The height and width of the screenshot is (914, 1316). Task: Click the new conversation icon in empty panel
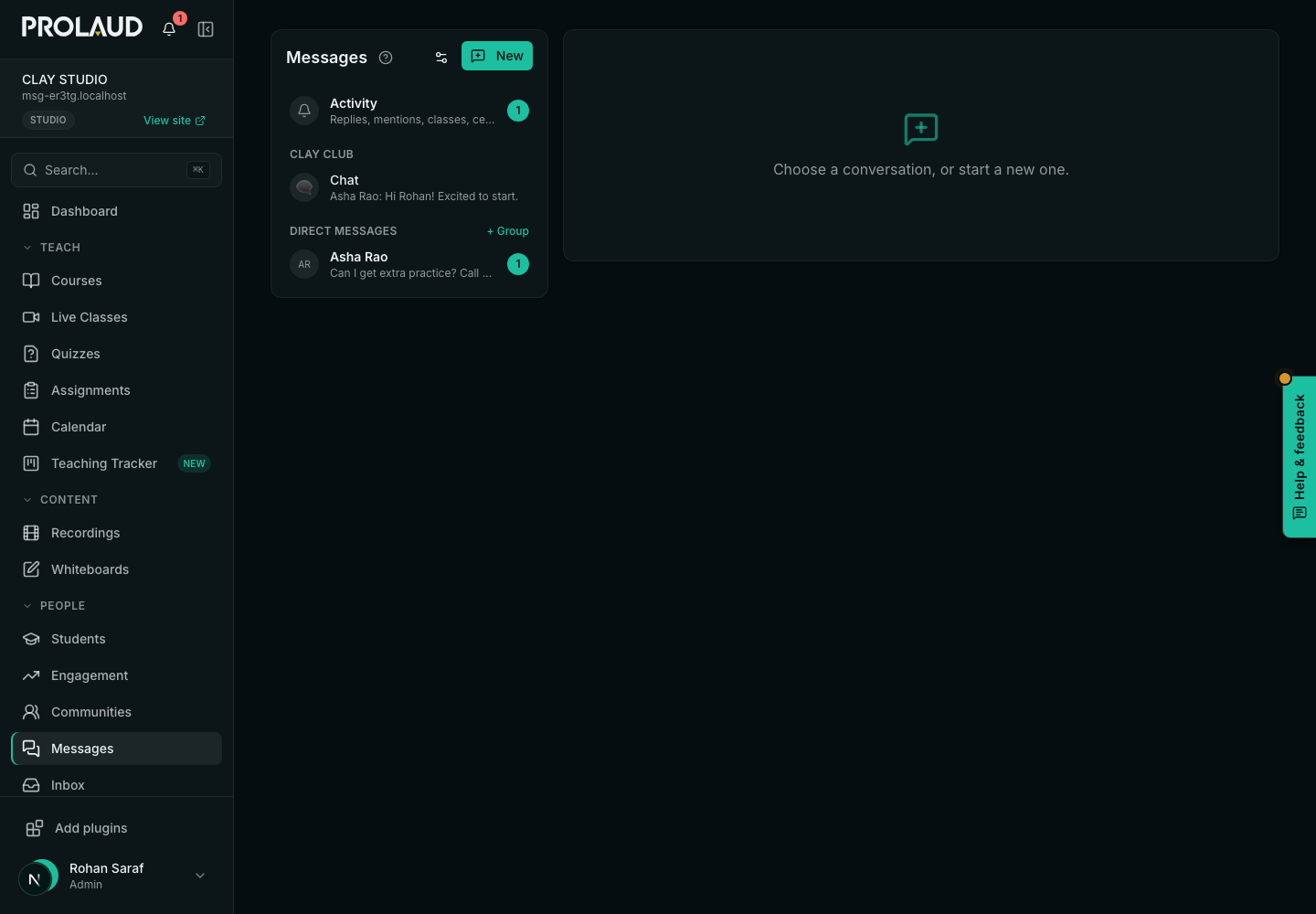click(x=921, y=129)
